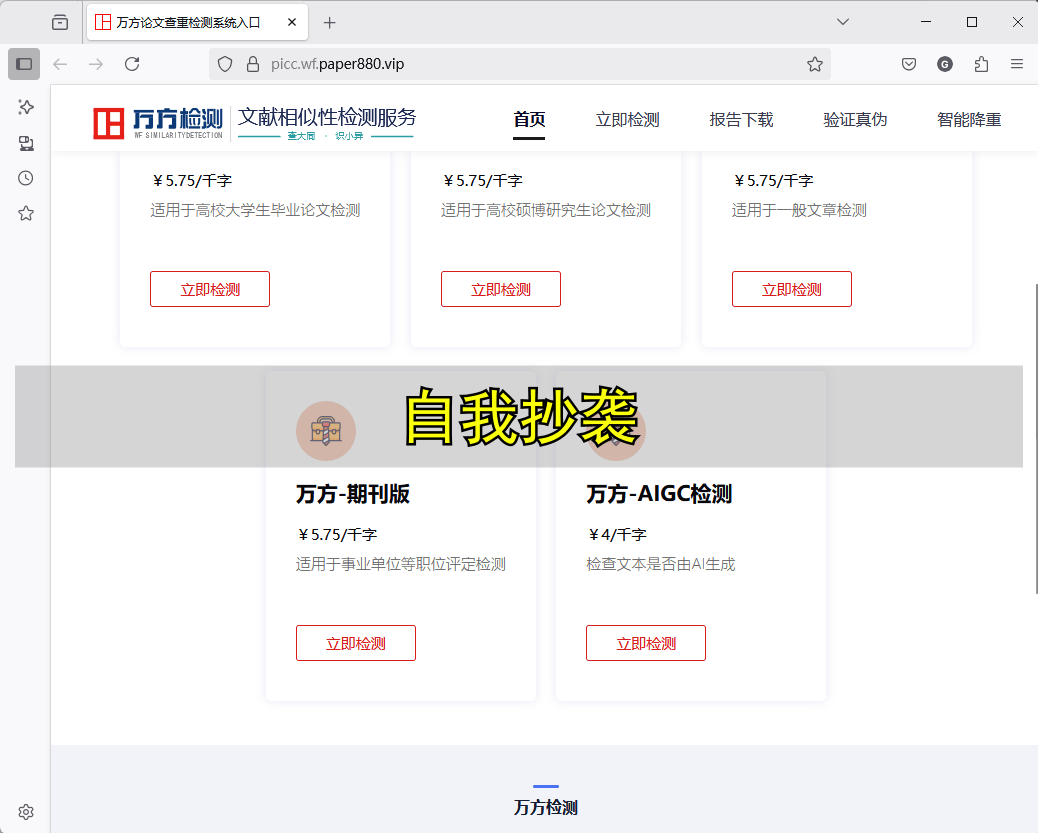Go forward with the forward arrow
The image size is (1038, 833).
click(x=96, y=64)
